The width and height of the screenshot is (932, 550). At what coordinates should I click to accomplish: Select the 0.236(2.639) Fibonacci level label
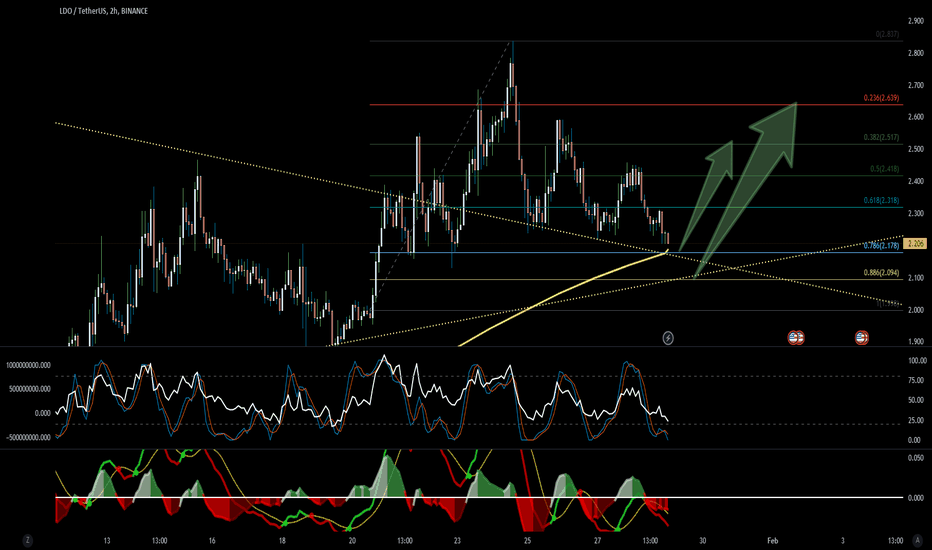point(881,98)
